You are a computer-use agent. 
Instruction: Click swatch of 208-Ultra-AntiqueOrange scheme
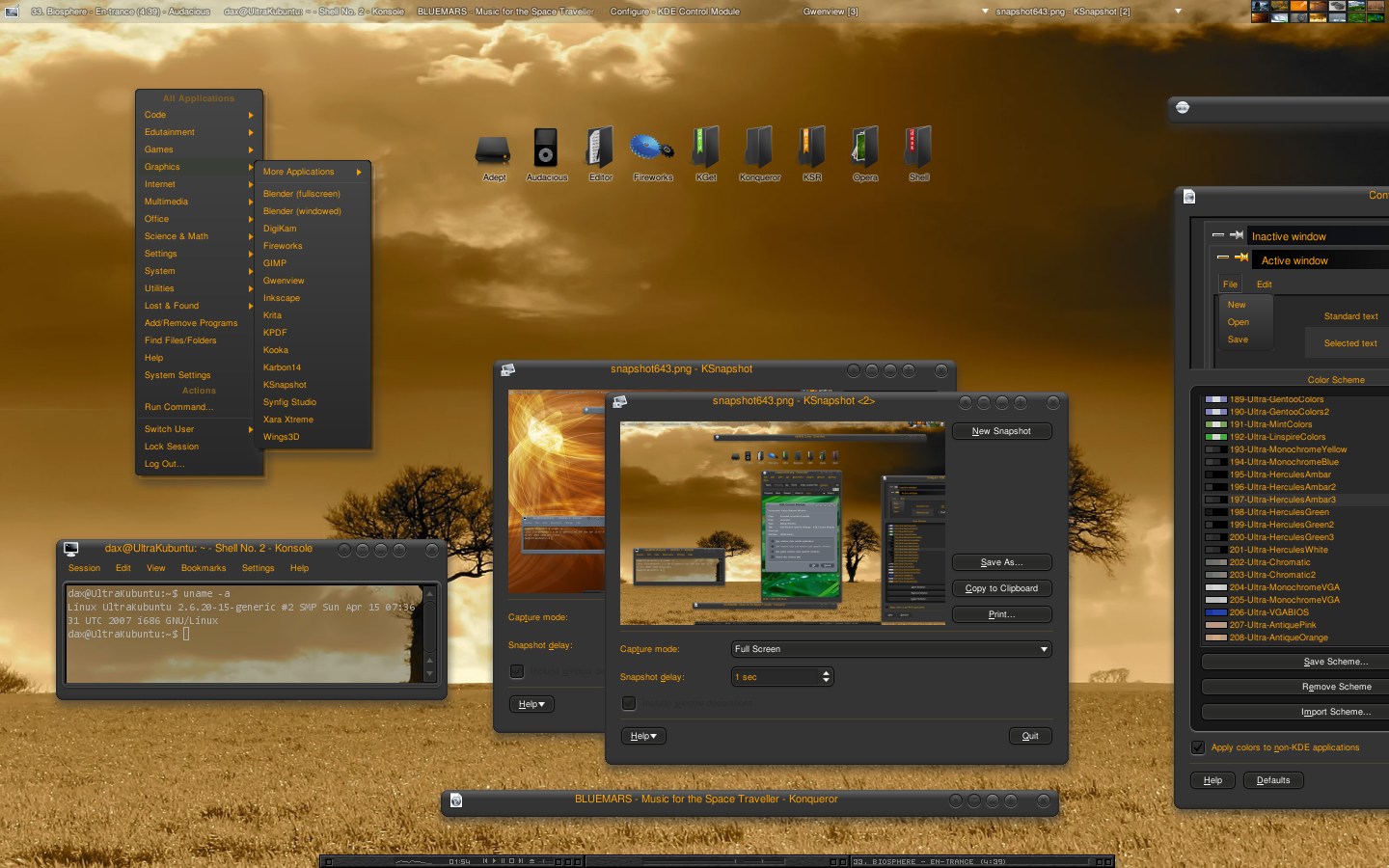coord(1215,637)
